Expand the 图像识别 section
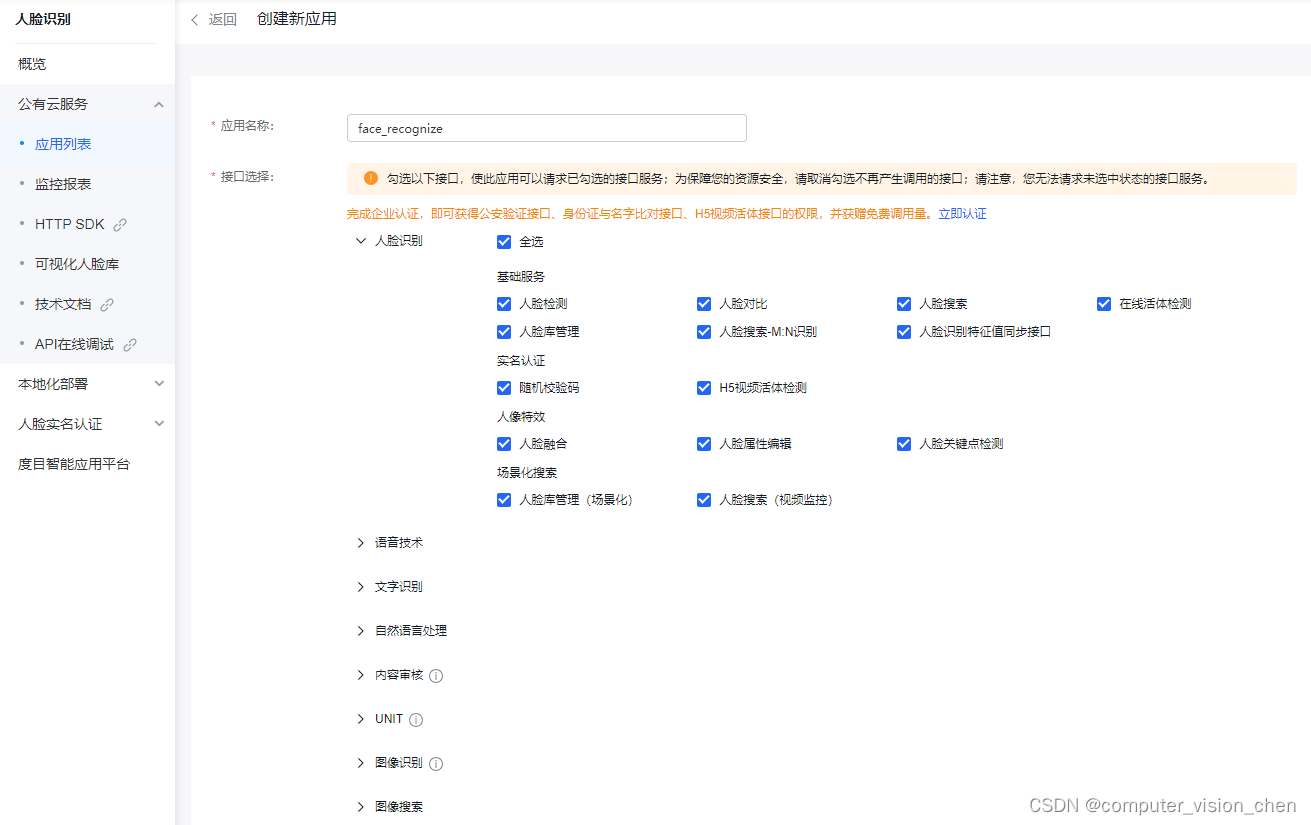The width and height of the screenshot is (1311, 825). pyautogui.click(x=361, y=763)
